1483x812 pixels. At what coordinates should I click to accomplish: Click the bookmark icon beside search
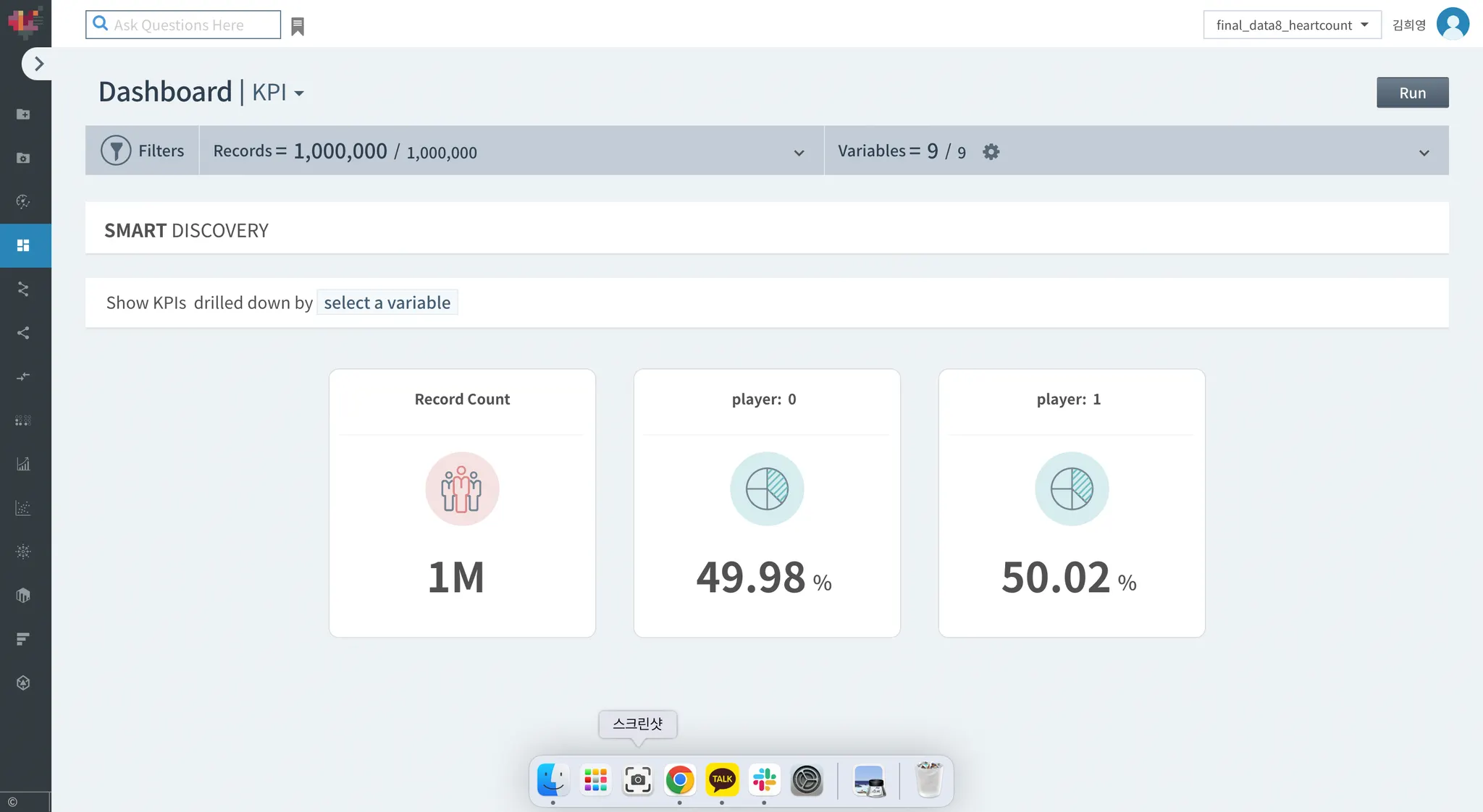point(298,27)
